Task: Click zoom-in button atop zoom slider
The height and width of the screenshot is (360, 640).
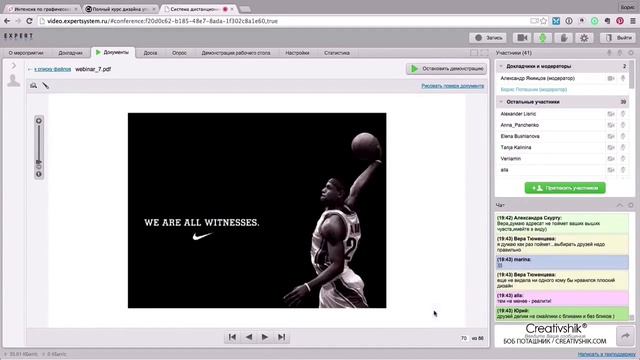Action: 39,121
